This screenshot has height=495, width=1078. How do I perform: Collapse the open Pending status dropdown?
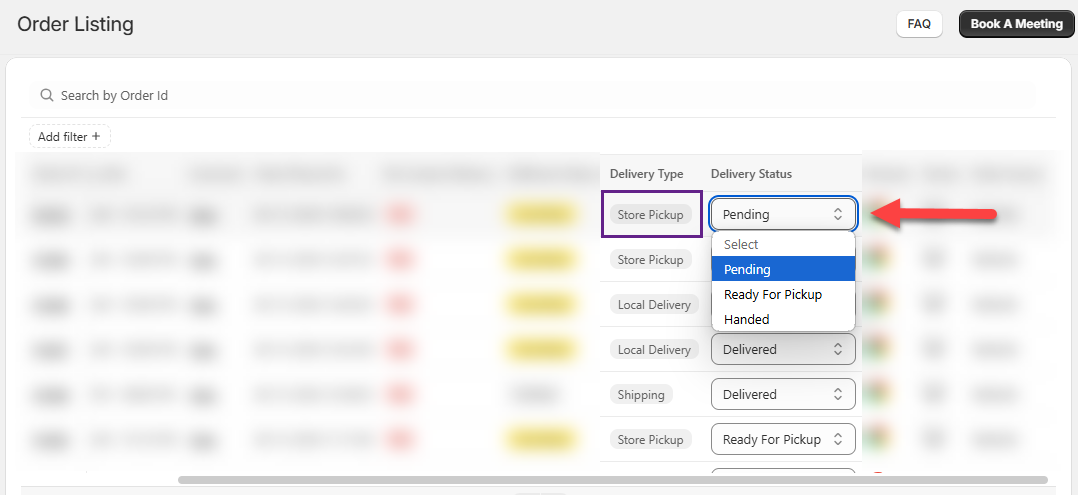tap(783, 214)
